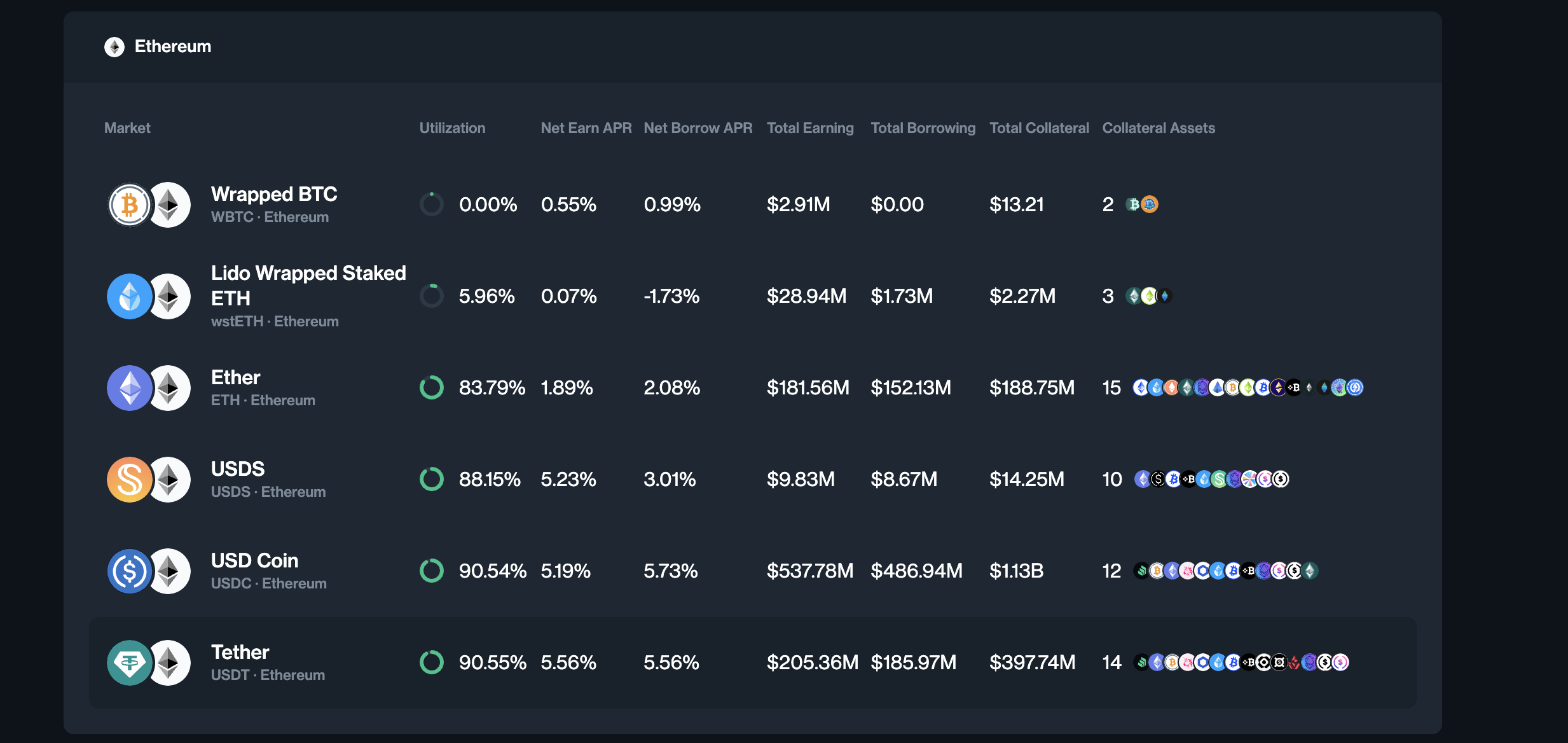Viewport: 1568px width, 743px height.
Task: Click the Ethereum logo in the page header
Action: [x=114, y=46]
